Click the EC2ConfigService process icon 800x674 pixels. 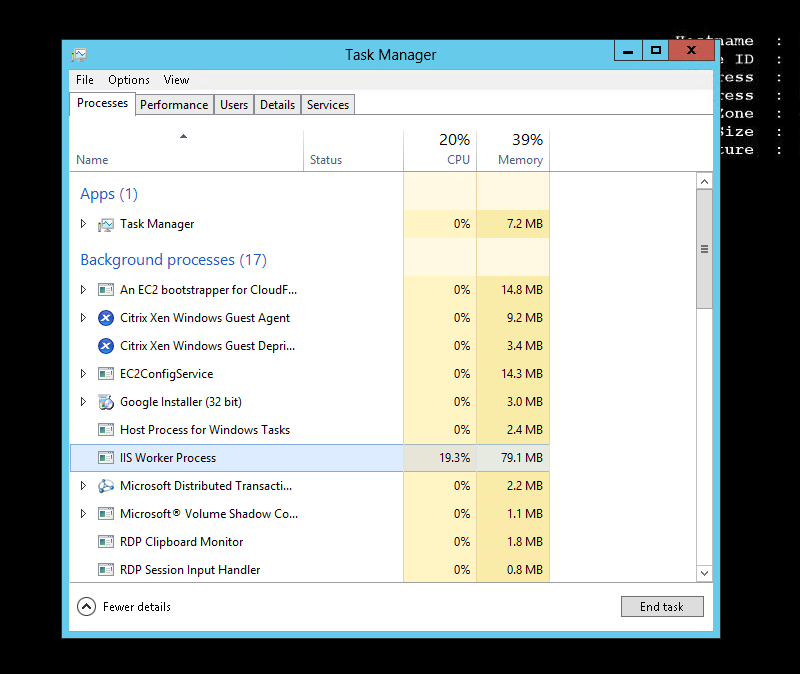click(105, 374)
